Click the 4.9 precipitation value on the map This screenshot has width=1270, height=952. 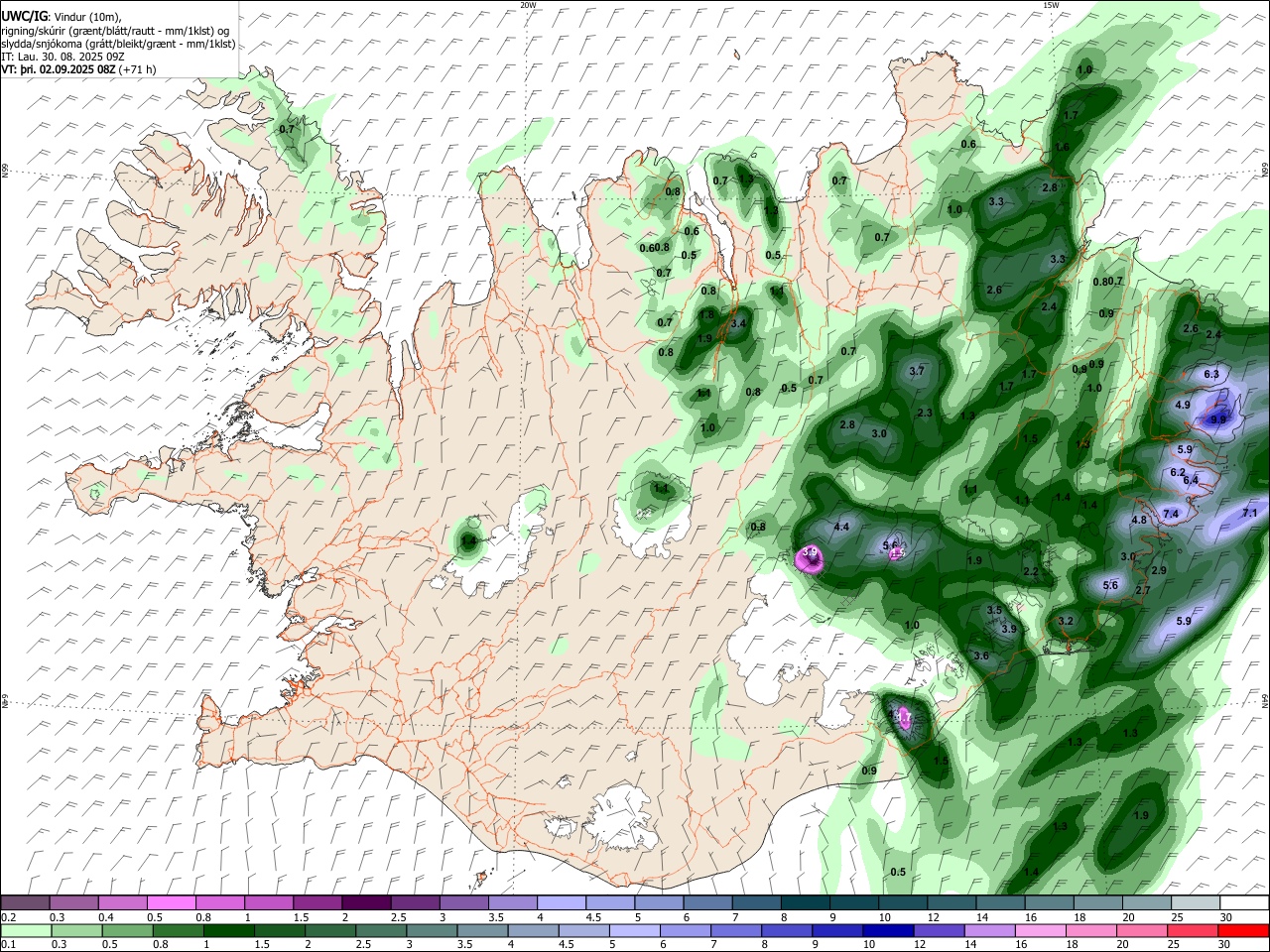(x=1183, y=405)
